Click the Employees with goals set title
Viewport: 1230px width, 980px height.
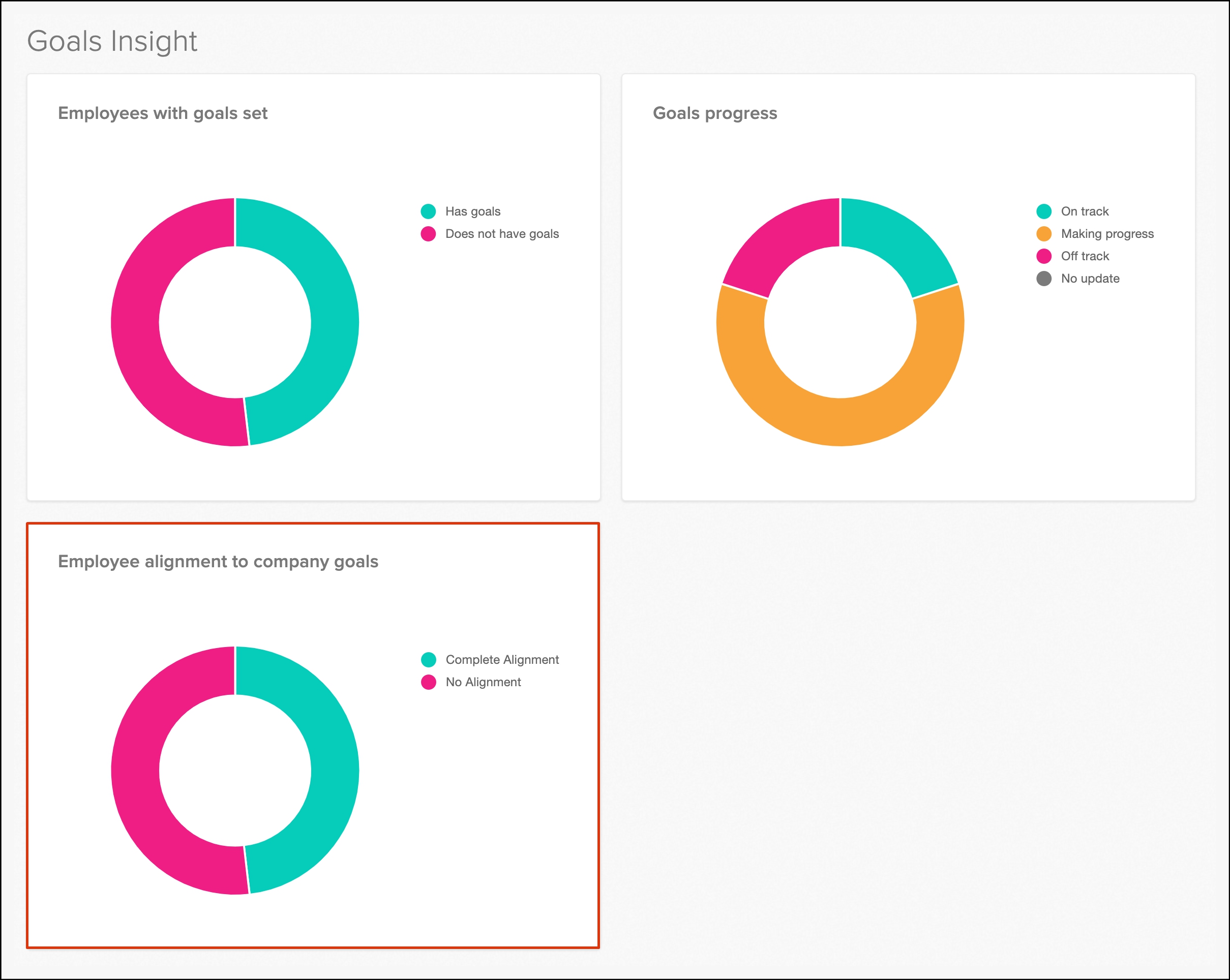[163, 113]
